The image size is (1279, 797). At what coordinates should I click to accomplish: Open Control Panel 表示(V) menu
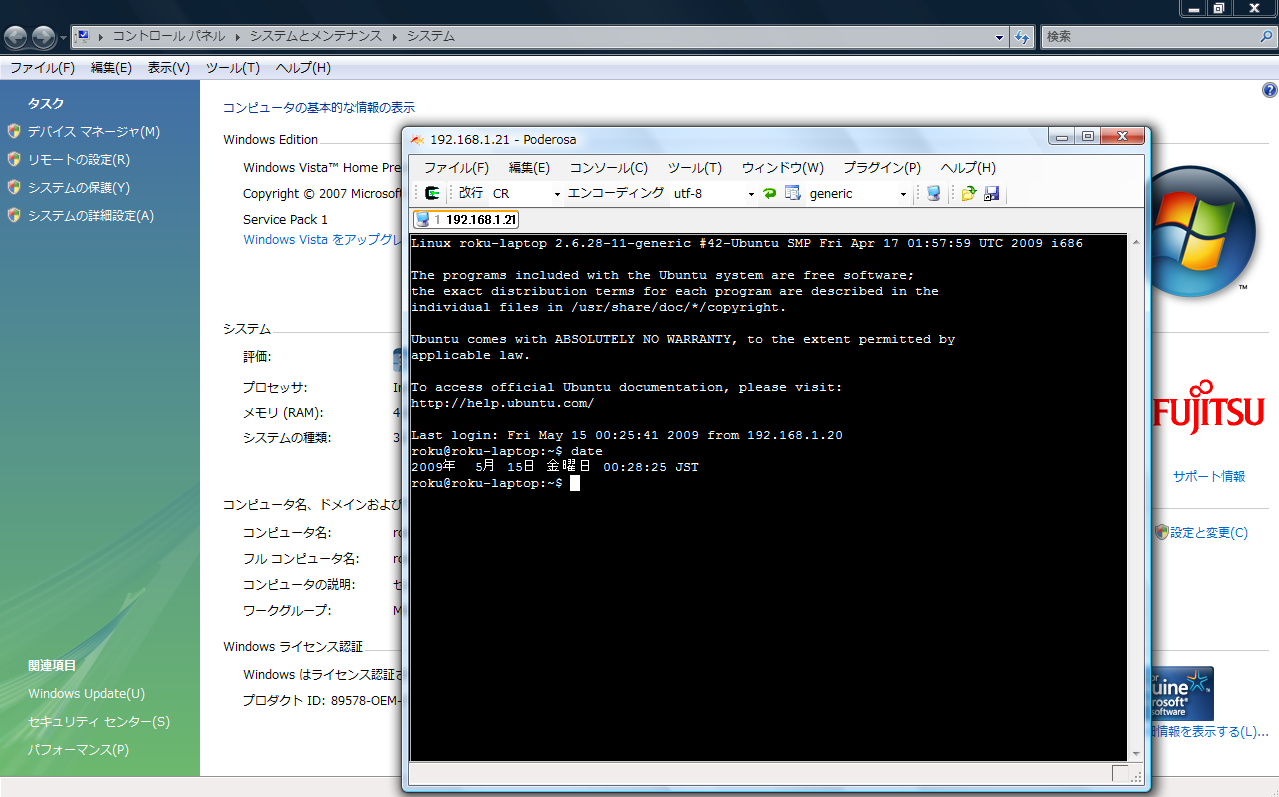168,68
